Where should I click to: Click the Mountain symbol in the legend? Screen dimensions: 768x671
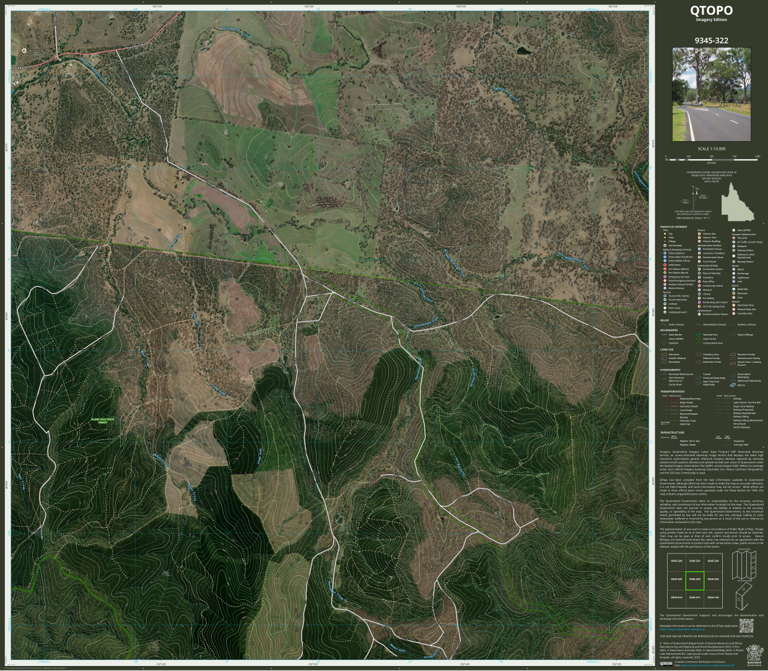[x=734, y=293]
